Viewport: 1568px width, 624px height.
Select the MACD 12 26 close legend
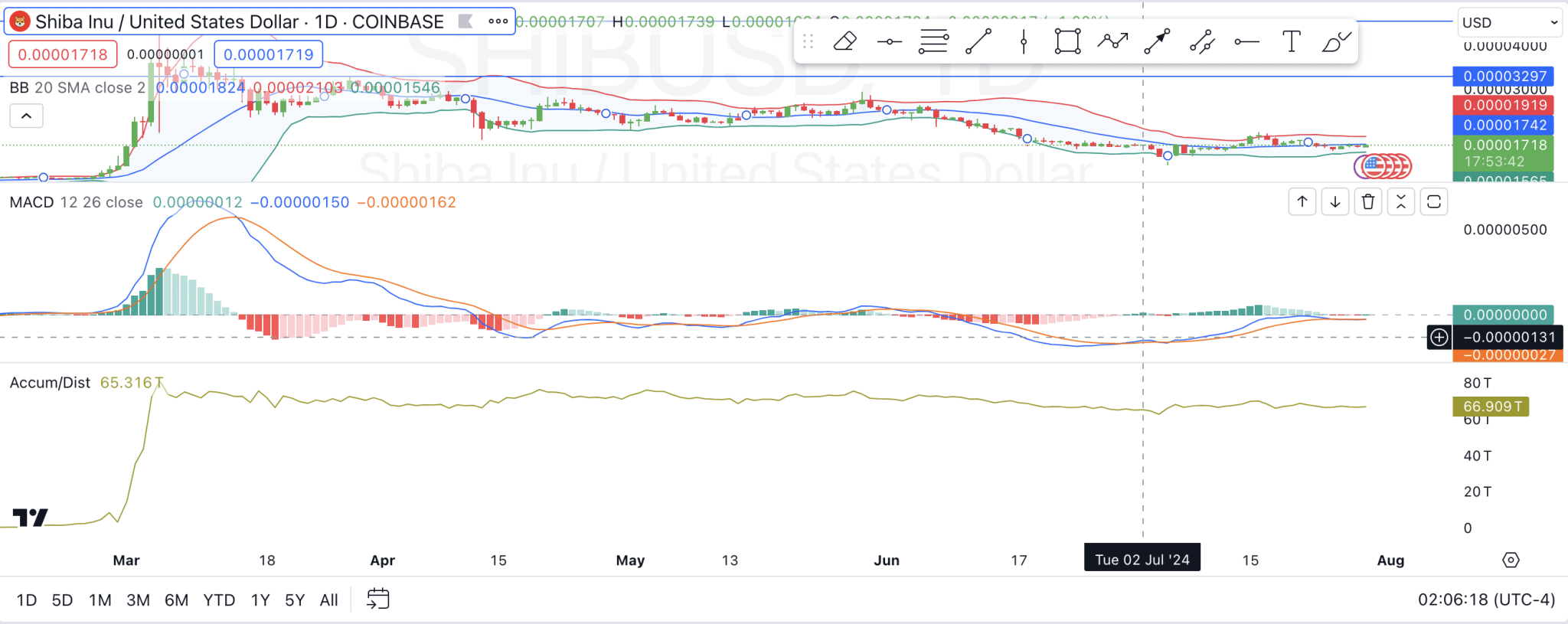pos(76,202)
